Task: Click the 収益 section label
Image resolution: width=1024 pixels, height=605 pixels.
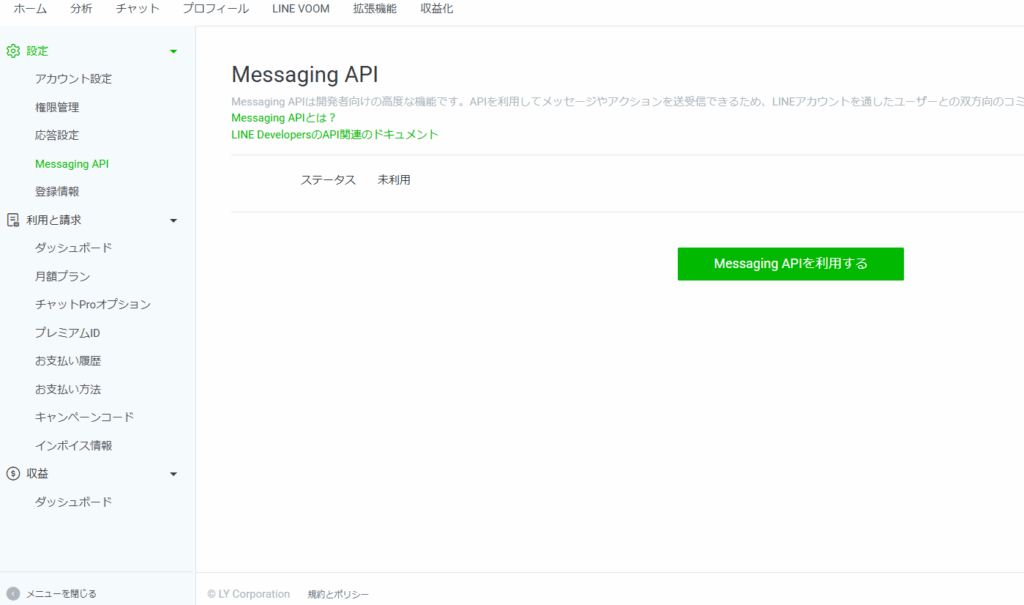Action: coord(37,474)
